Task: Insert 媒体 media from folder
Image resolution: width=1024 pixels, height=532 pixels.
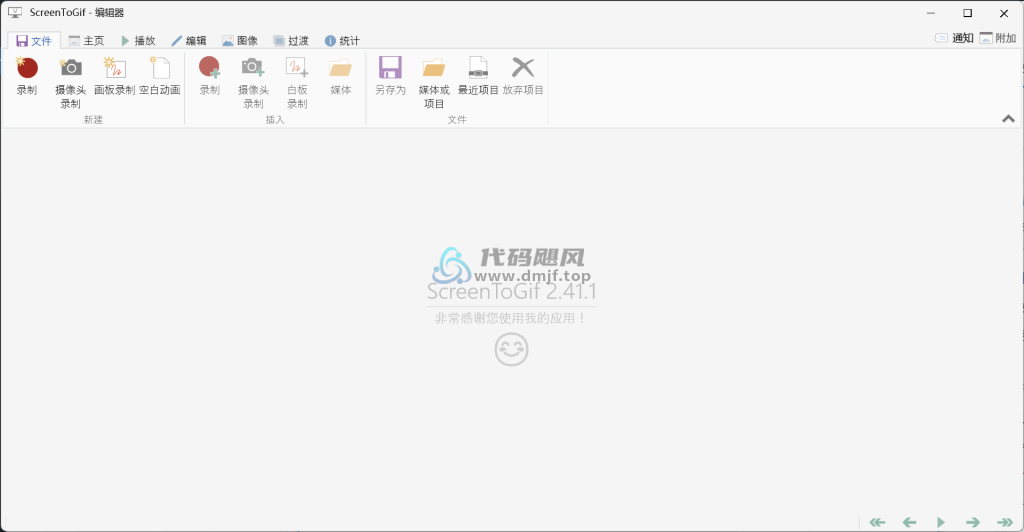Action: tap(341, 76)
